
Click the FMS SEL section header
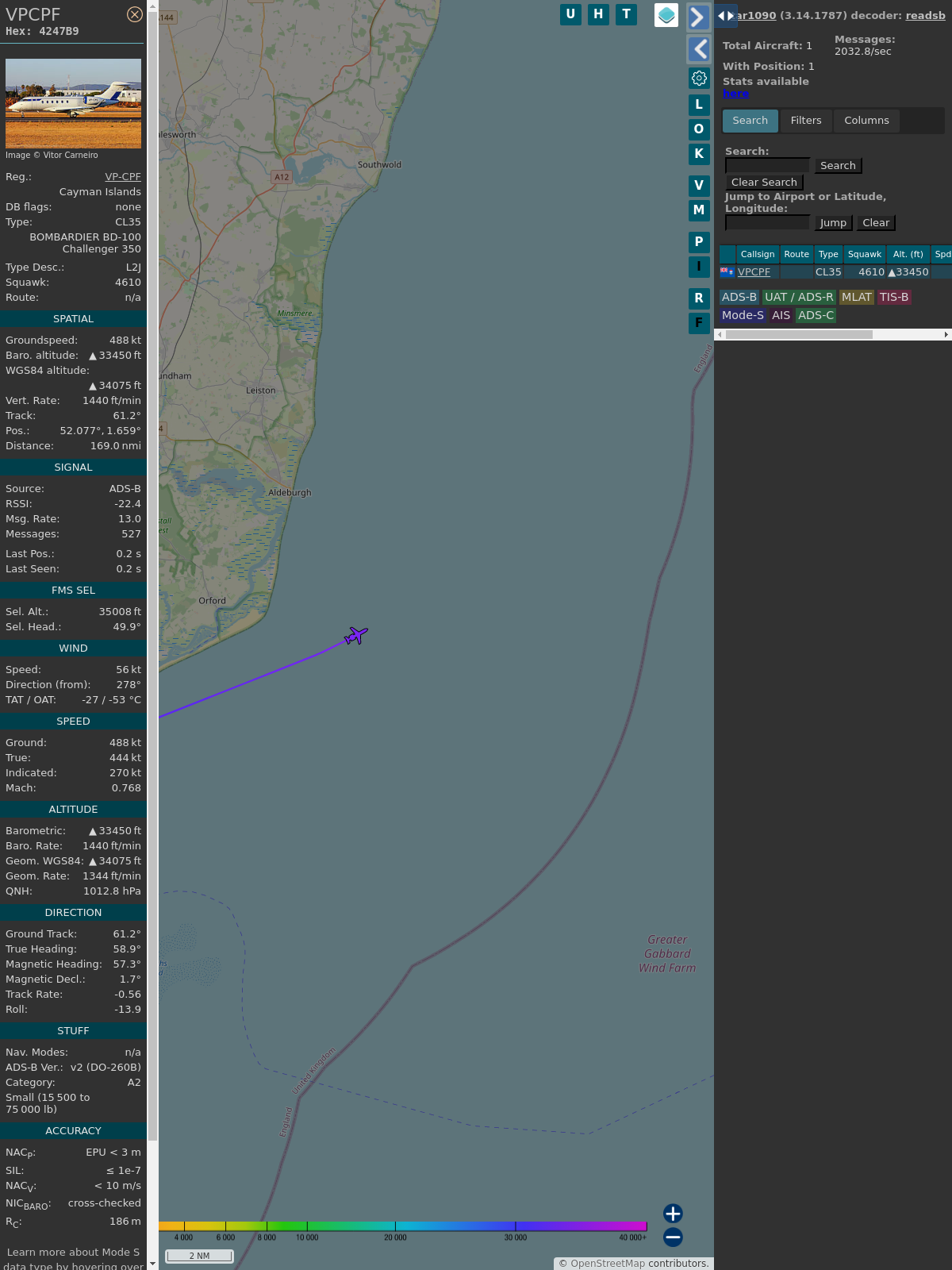(73, 591)
